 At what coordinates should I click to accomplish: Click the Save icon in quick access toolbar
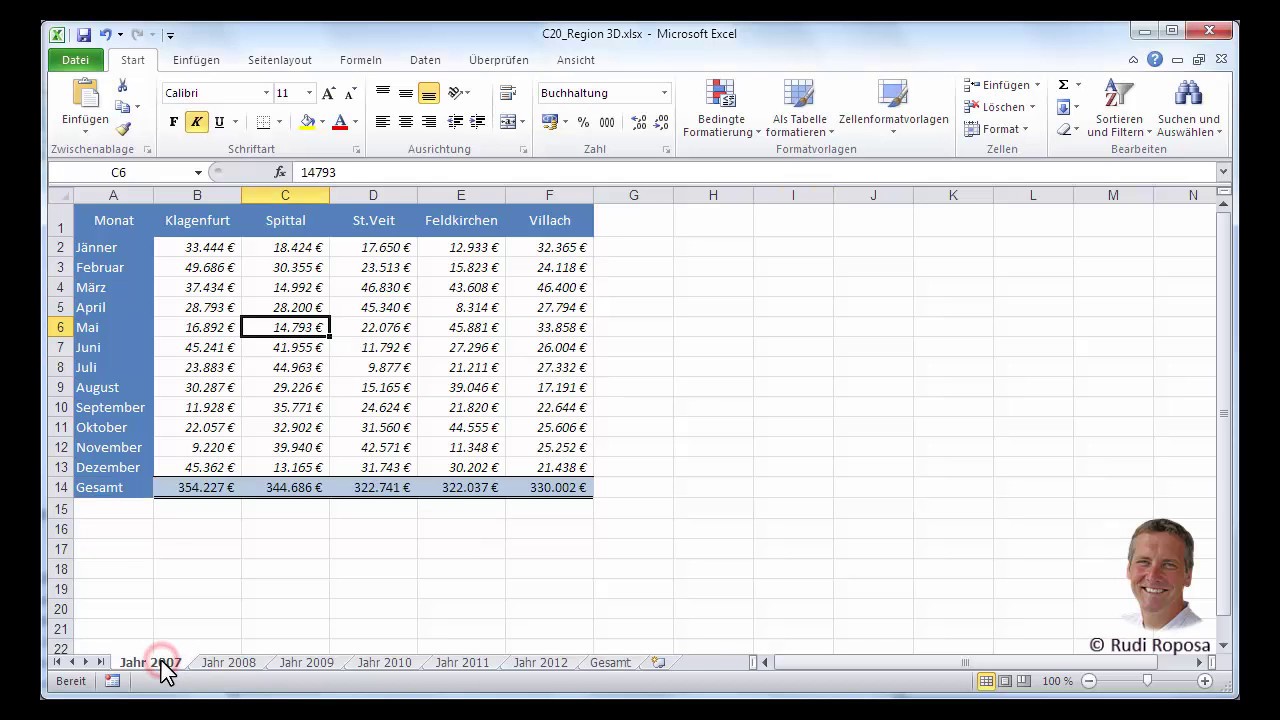tap(84, 34)
